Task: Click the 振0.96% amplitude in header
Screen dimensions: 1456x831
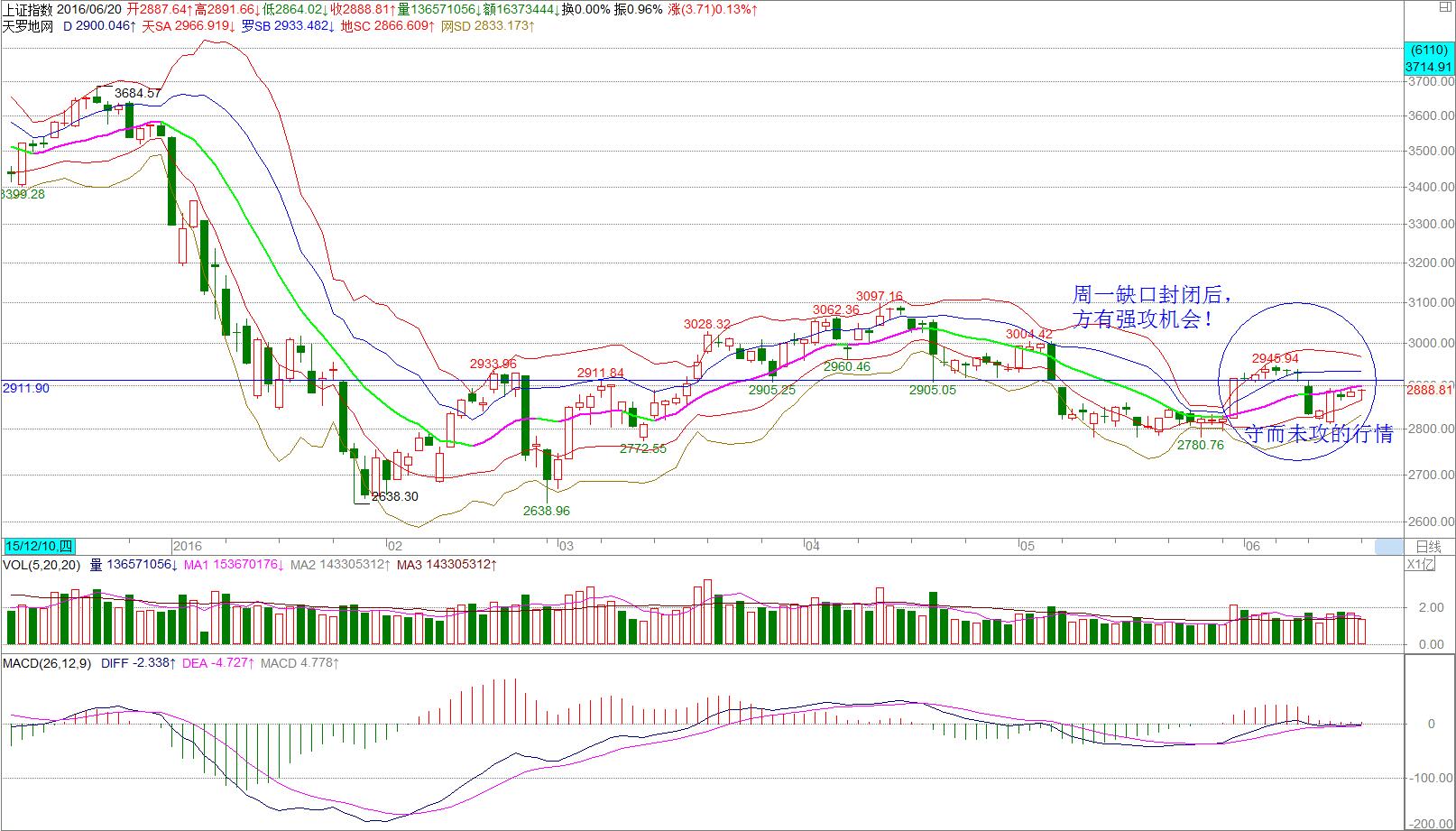Action: click(637, 9)
